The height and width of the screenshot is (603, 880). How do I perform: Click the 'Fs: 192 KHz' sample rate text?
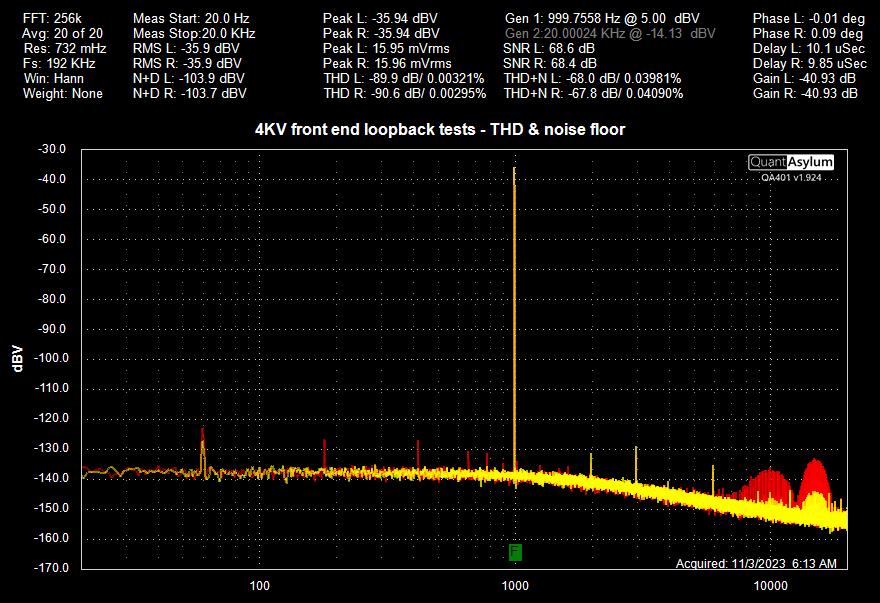pyautogui.click(x=59, y=63)
